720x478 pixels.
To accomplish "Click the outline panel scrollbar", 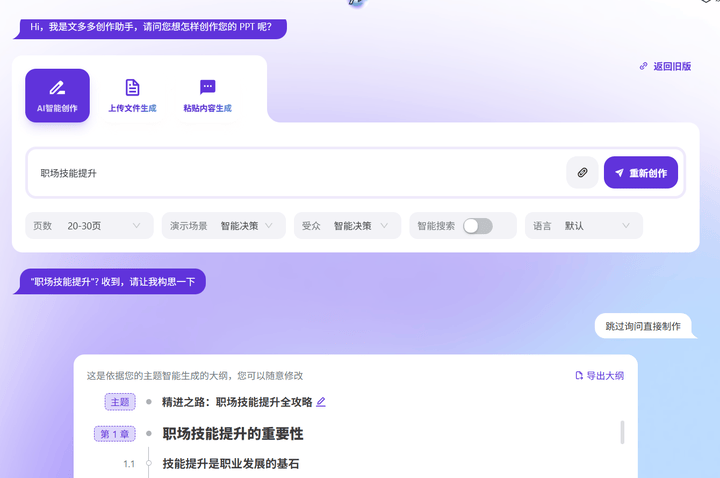I will pos(623,432).
